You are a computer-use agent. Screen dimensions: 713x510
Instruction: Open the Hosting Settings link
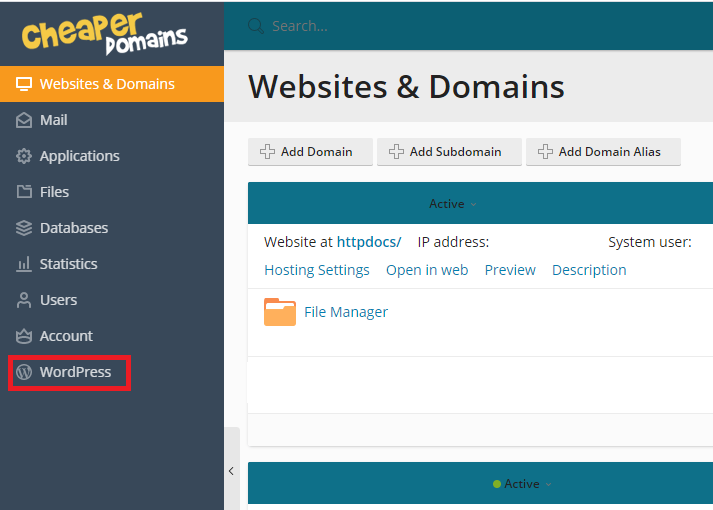click(x=317, y=270)
